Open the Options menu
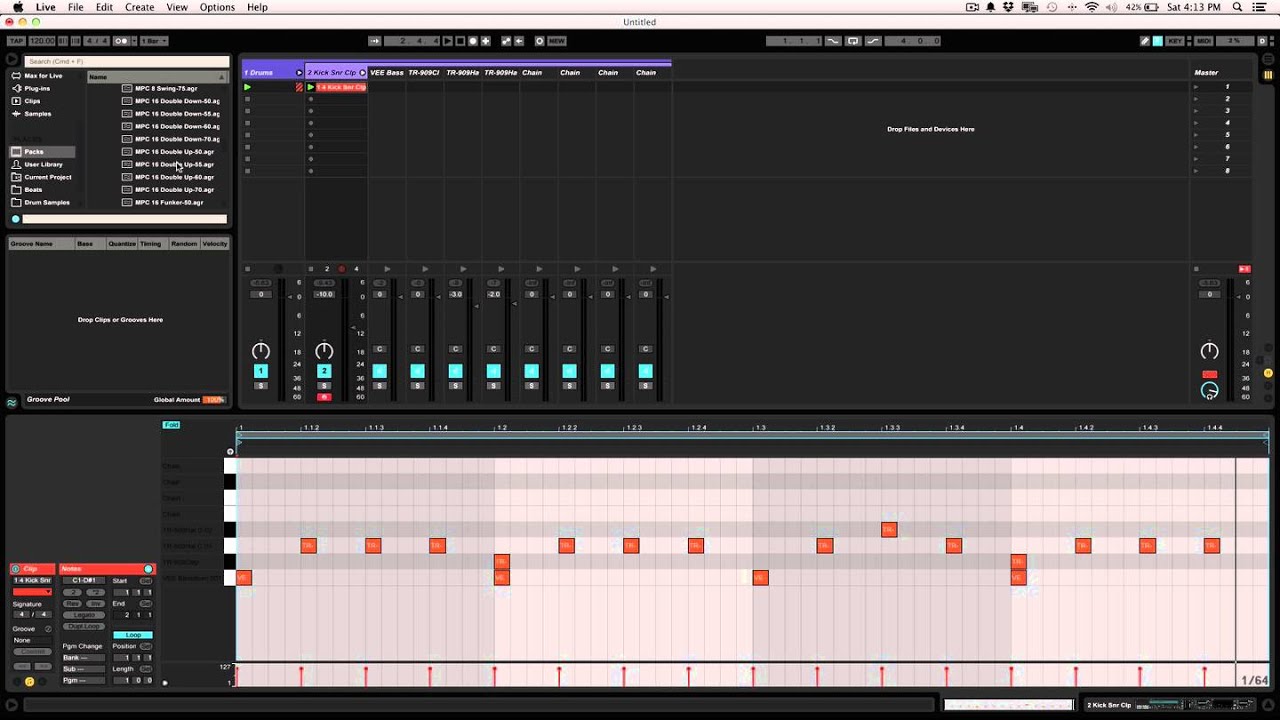Screen dimensions: 1280x720 tap(217, 7)
